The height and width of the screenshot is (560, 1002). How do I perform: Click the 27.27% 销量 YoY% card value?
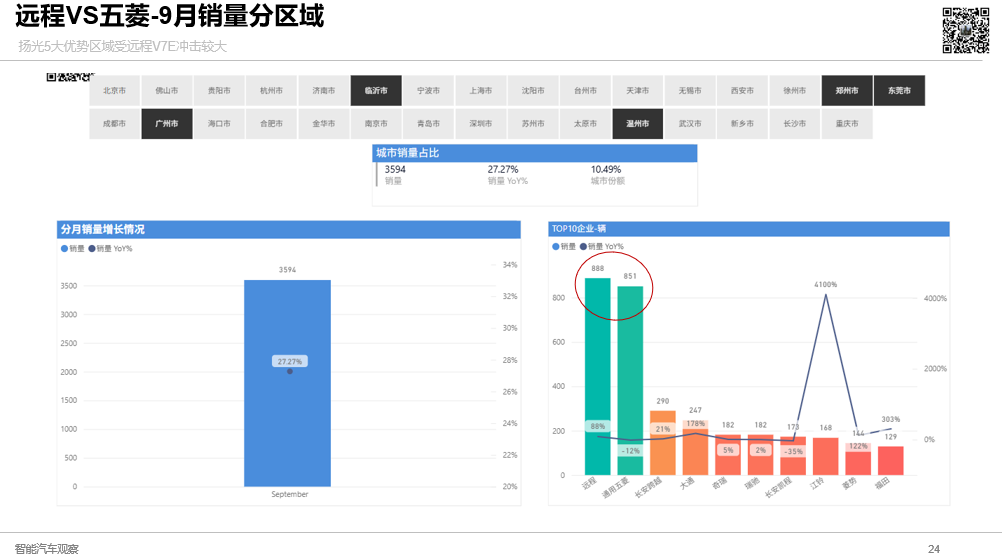pyautogui.click(x=503, y=169)
